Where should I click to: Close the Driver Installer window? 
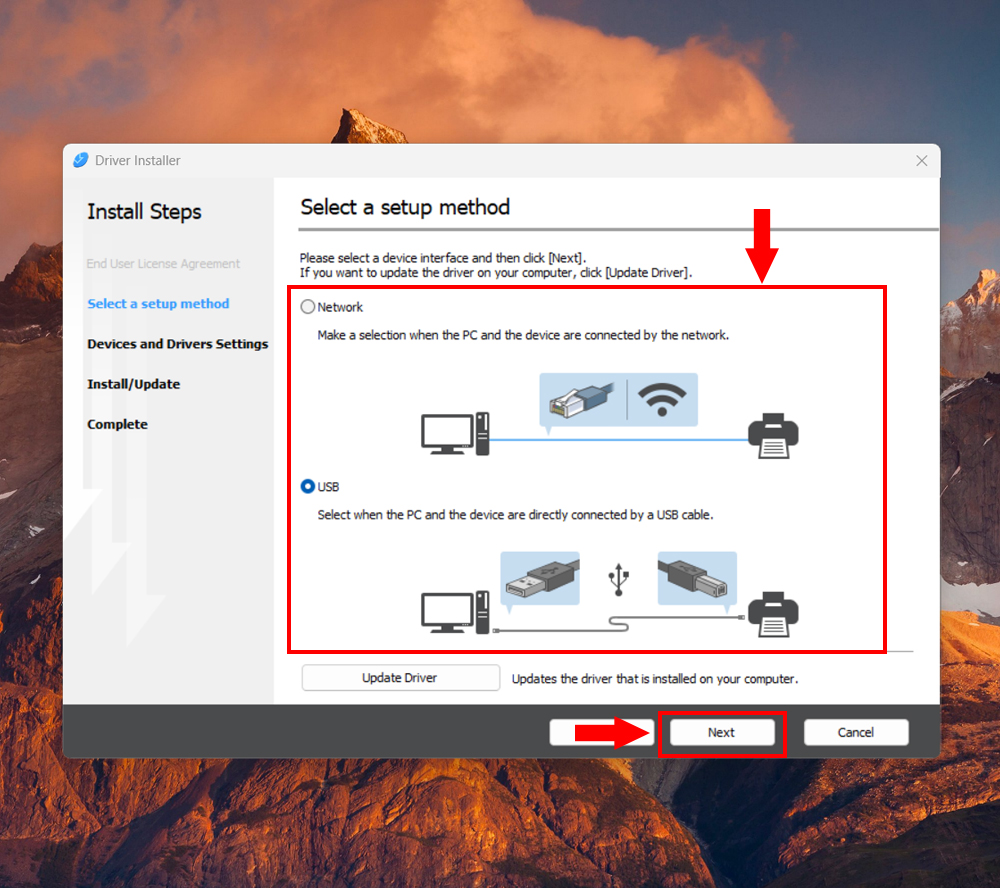pyautogui.click(x=922, y=161)
